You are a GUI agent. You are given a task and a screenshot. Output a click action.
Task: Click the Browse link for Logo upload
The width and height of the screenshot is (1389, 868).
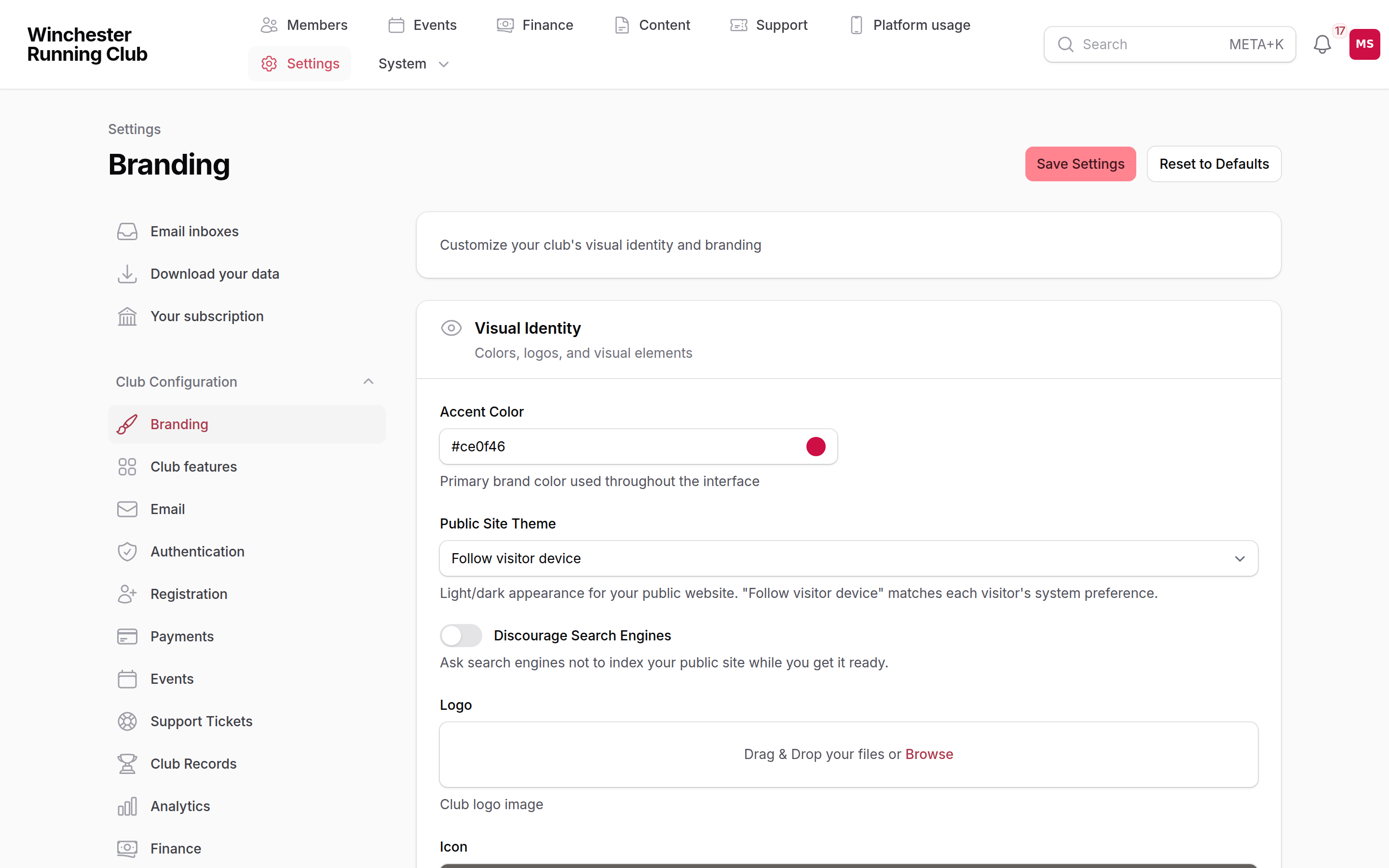click(x=929, y=754)
